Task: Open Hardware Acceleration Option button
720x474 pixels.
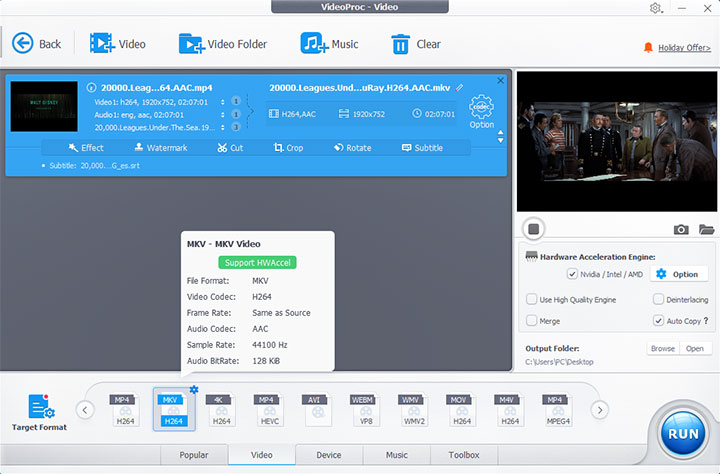Action: (x=677, y=274)
